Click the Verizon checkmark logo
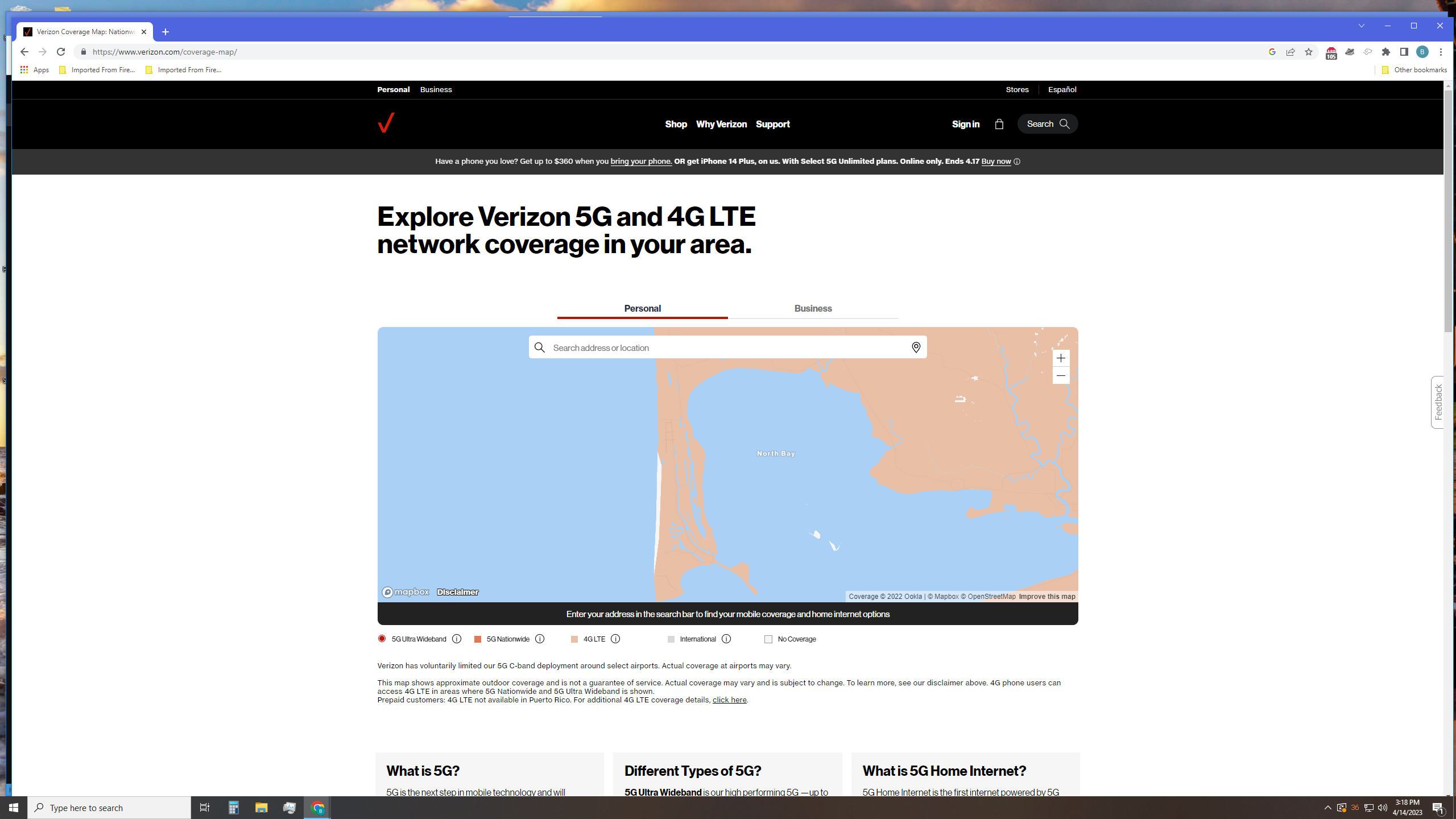The width and height of the screenshot is (1456, 819). click(x=386, y=122)
